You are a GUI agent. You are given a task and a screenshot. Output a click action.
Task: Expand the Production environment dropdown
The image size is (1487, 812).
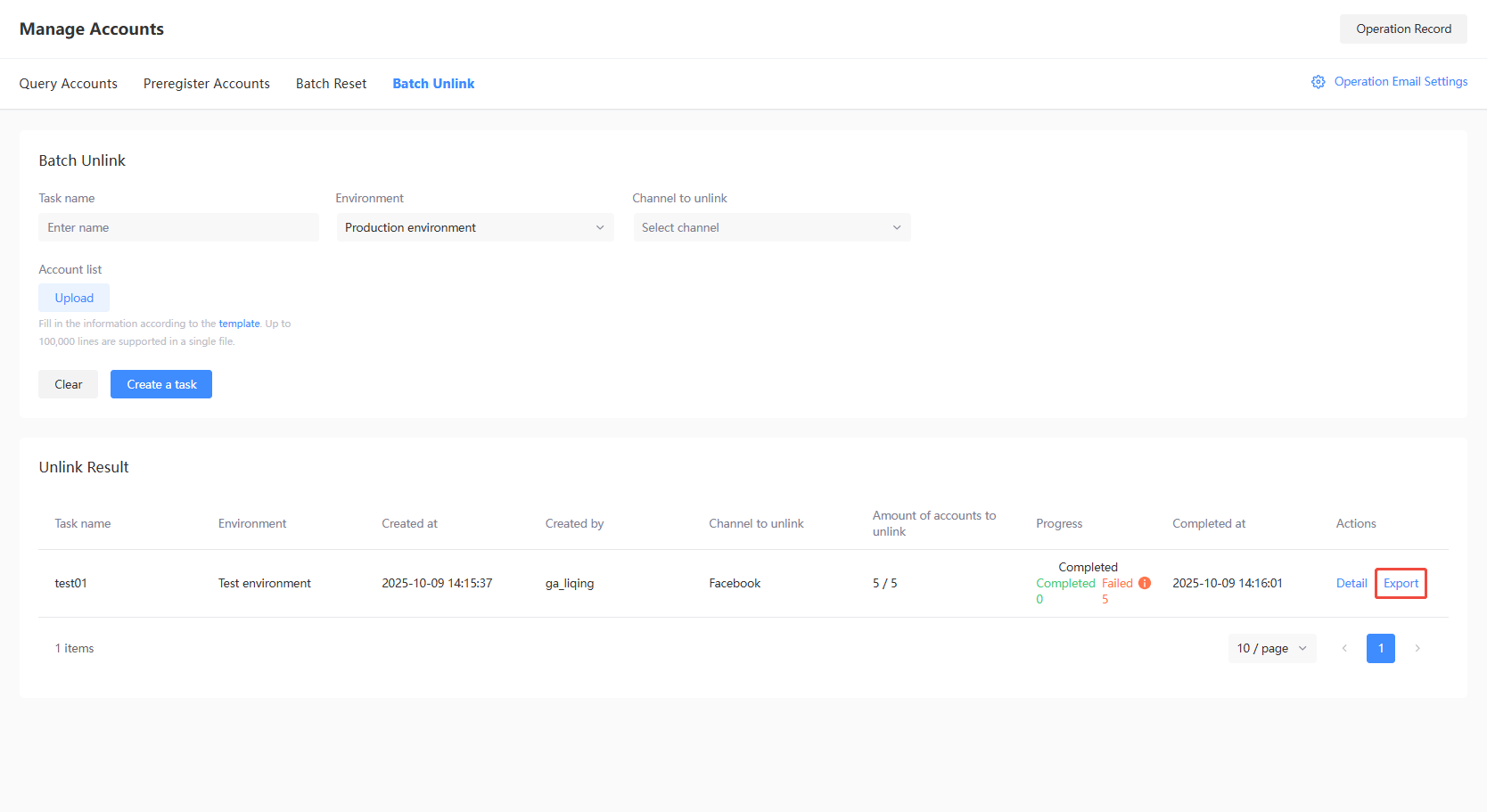[x=474, y=227]
